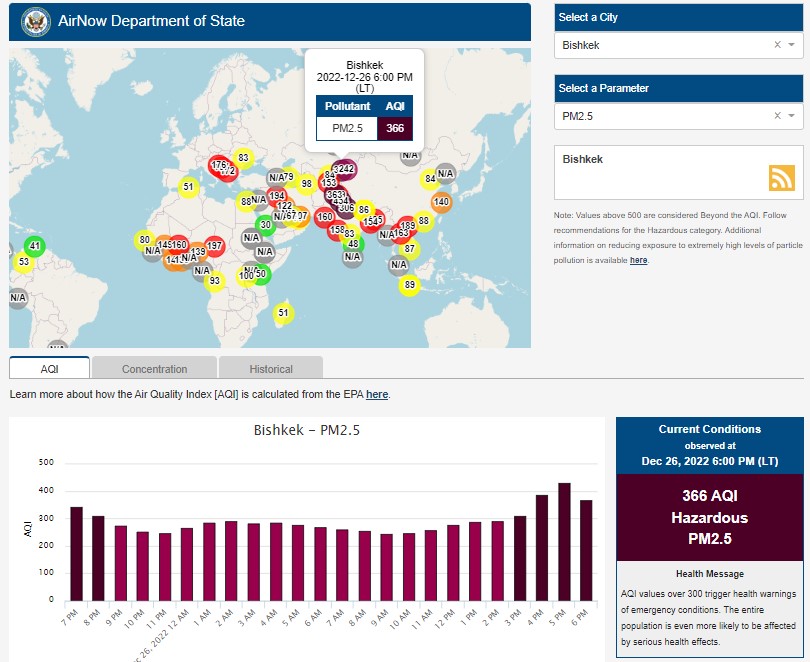Click the red map marker showing 197
Image resolution: width=810 pixels, height=662 pixels.
[x=214, y=246]
